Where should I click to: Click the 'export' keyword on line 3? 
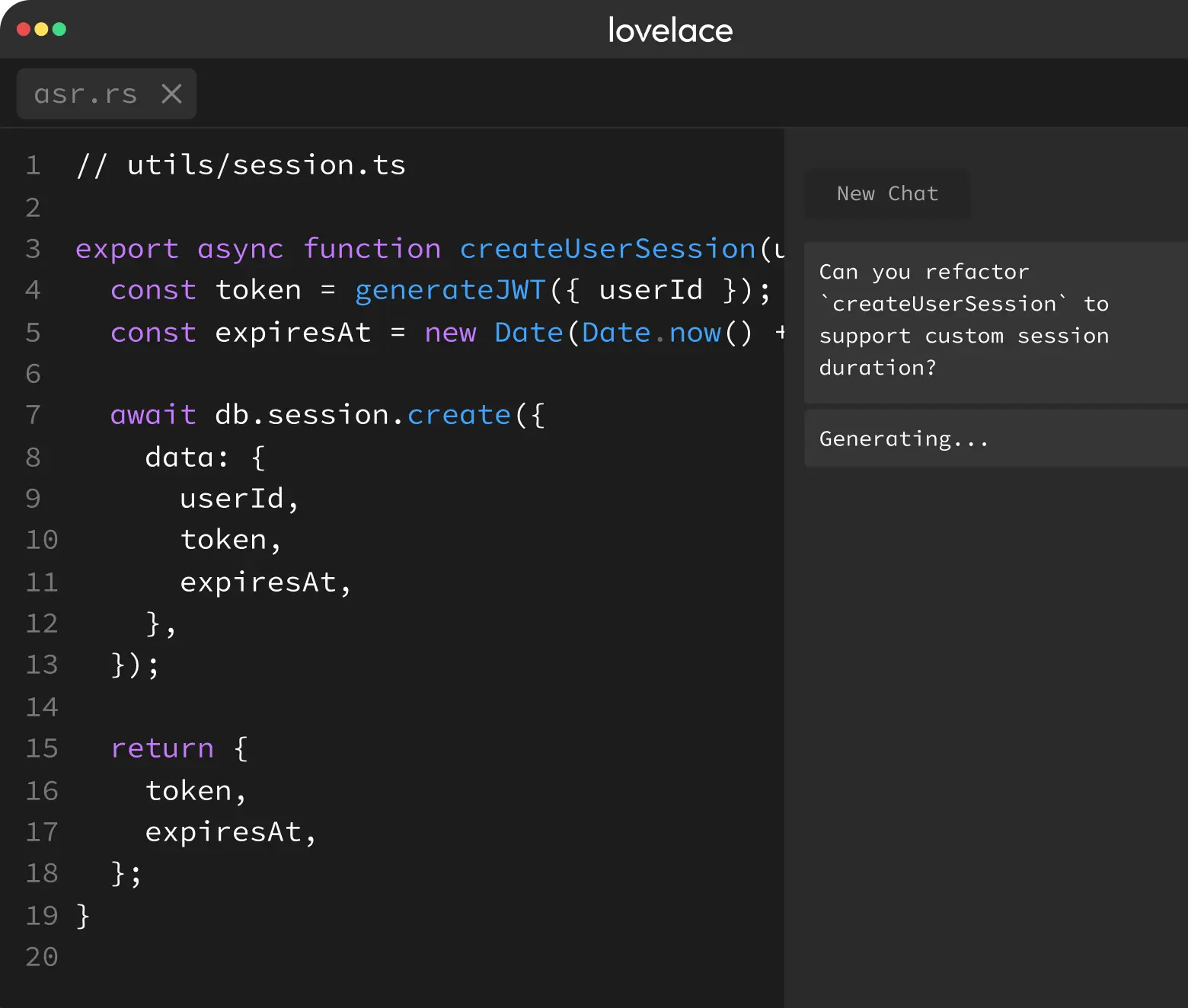point(127,250)
